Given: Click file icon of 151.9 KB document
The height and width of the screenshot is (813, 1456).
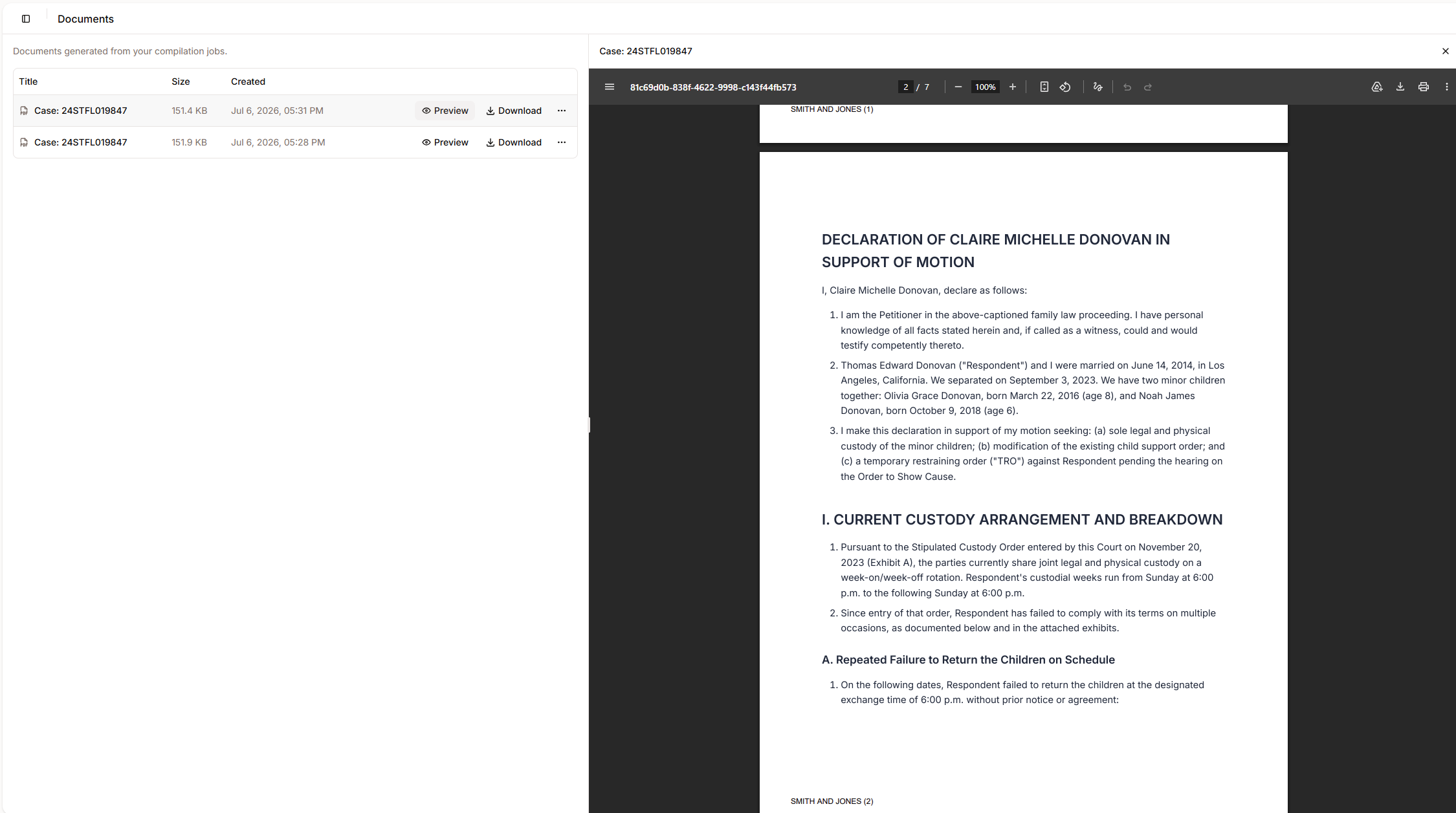Looking at the screenshot, I should 24,142.
